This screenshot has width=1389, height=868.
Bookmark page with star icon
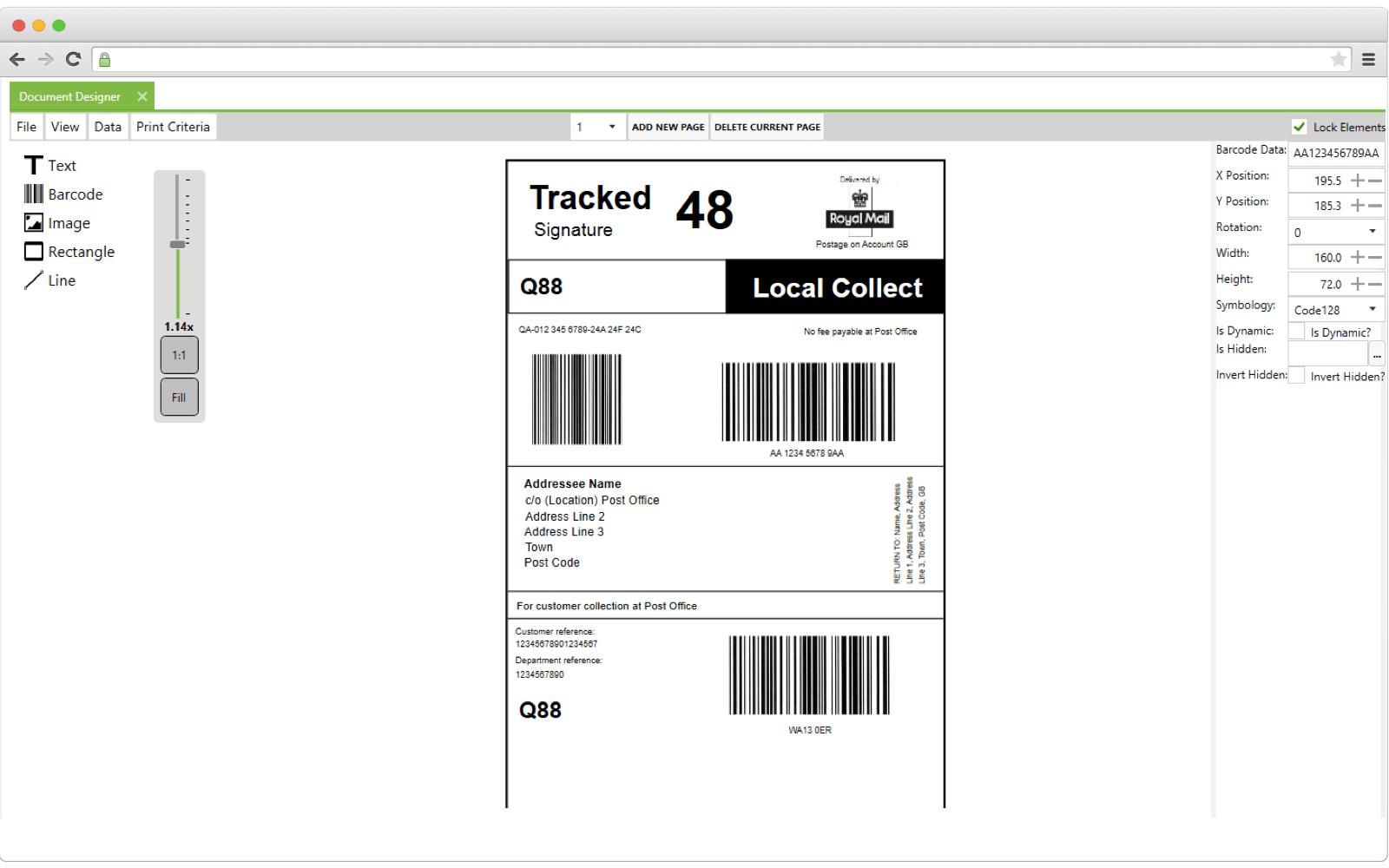(1339, 59)
